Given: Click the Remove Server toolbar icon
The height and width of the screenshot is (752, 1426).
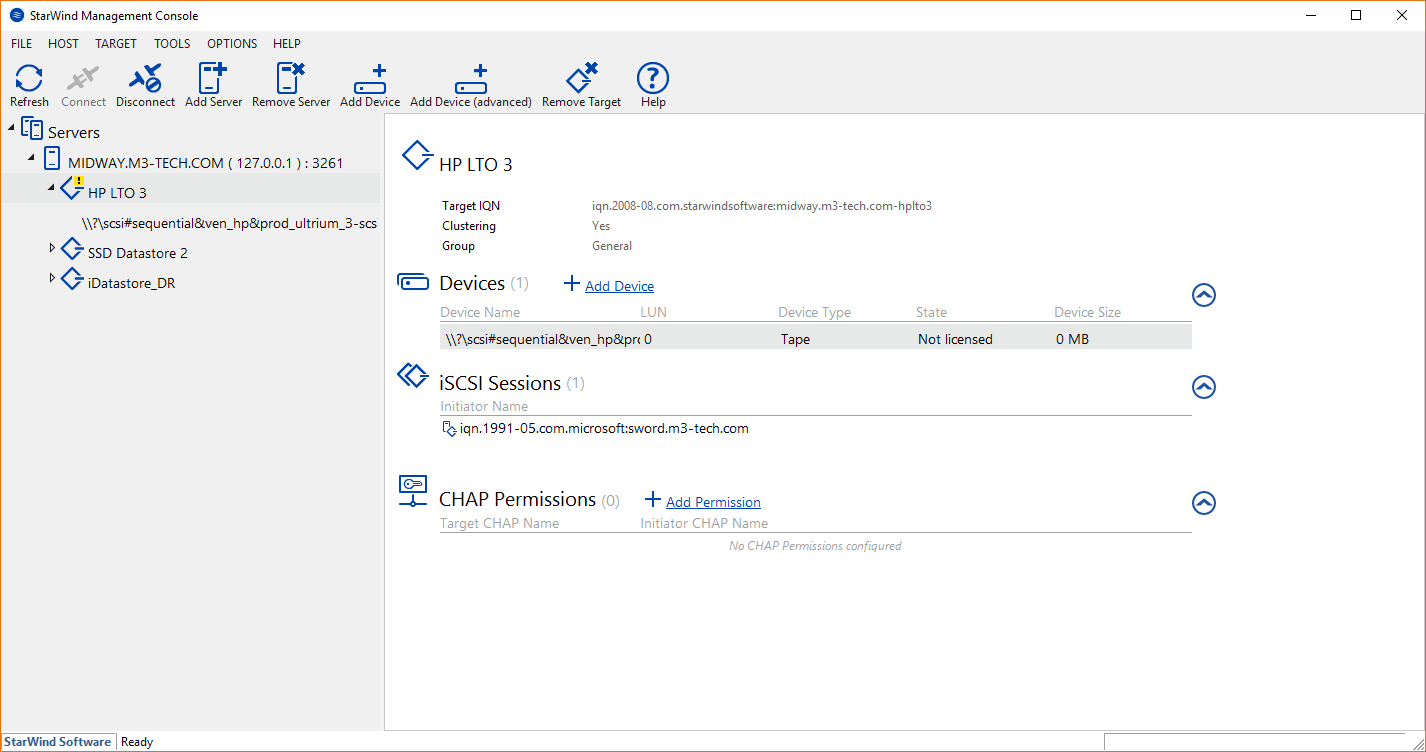Looking at the screenshot, I should (x=291, y=78).
